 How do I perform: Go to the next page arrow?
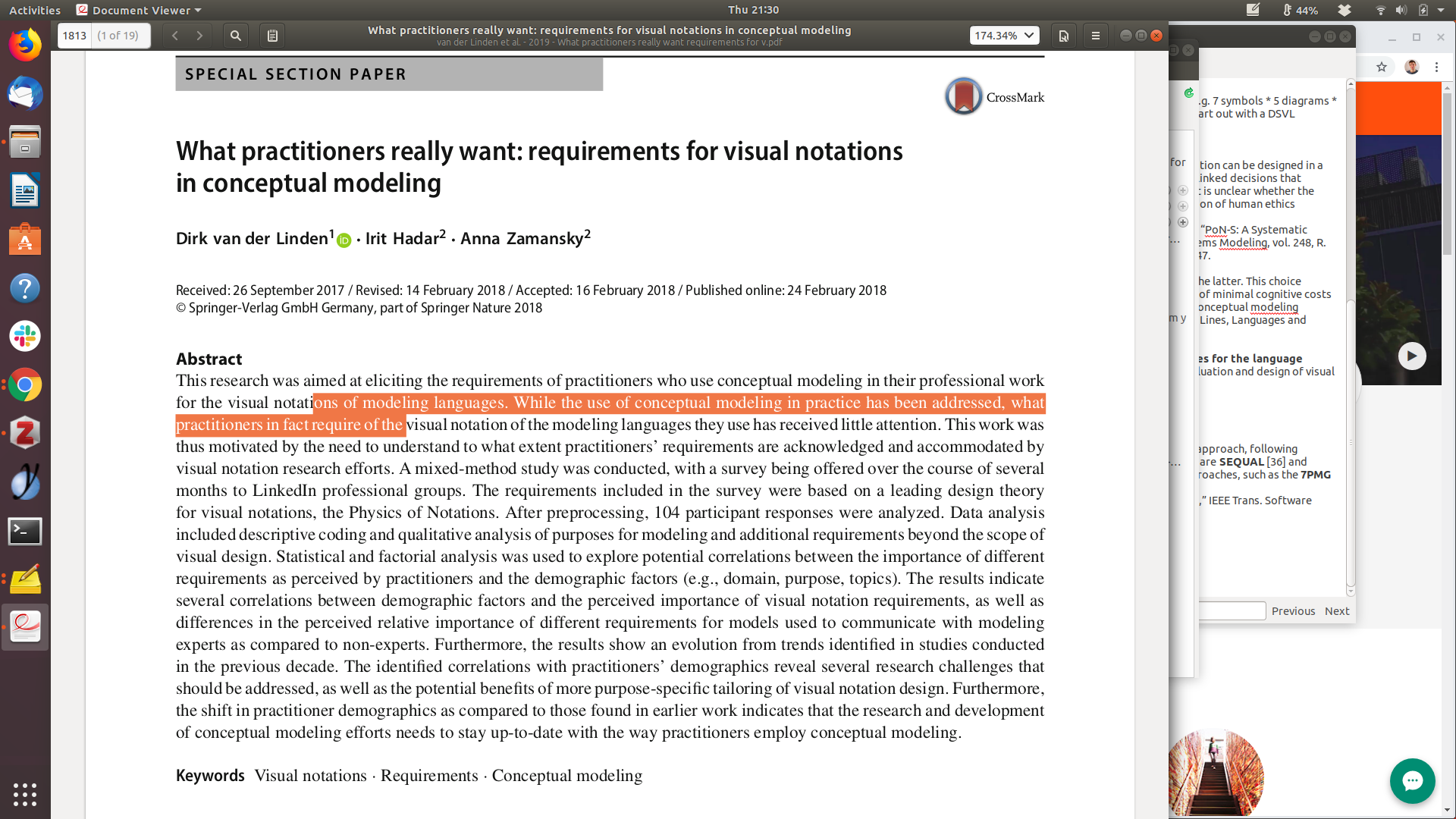(199, 36)
